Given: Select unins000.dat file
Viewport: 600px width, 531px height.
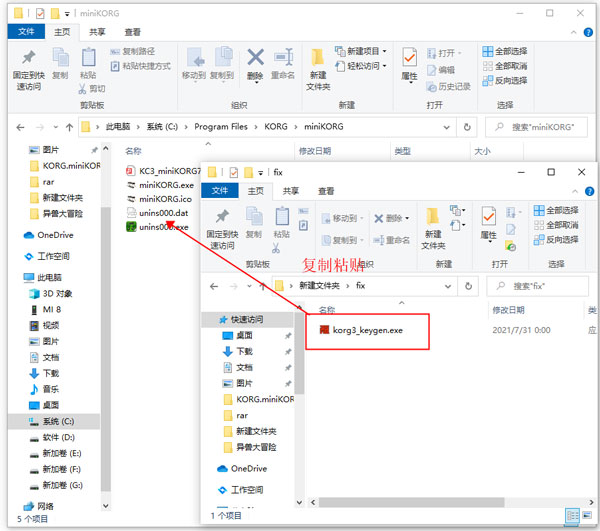Looking at the screenshot, I should (x=158, y=213).
